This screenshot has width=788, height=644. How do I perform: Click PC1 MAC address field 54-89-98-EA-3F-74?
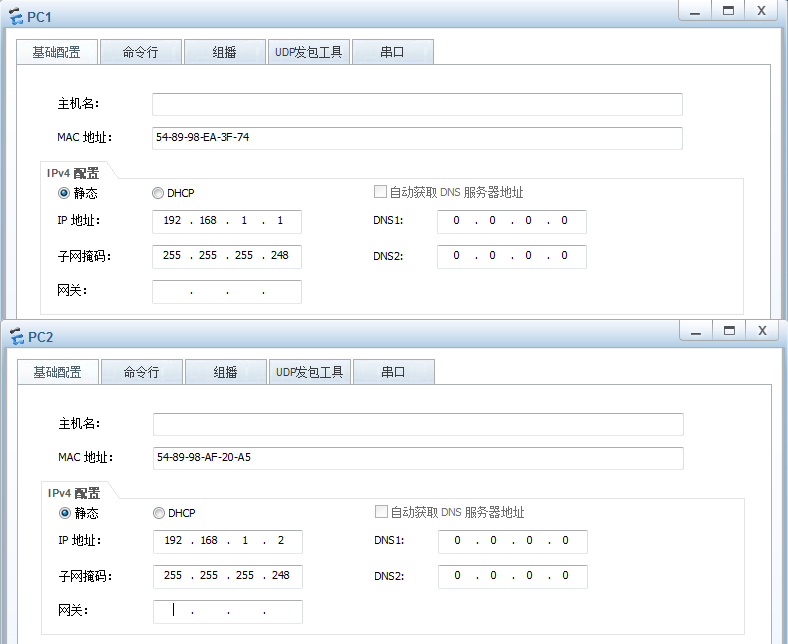pos(417,138)
